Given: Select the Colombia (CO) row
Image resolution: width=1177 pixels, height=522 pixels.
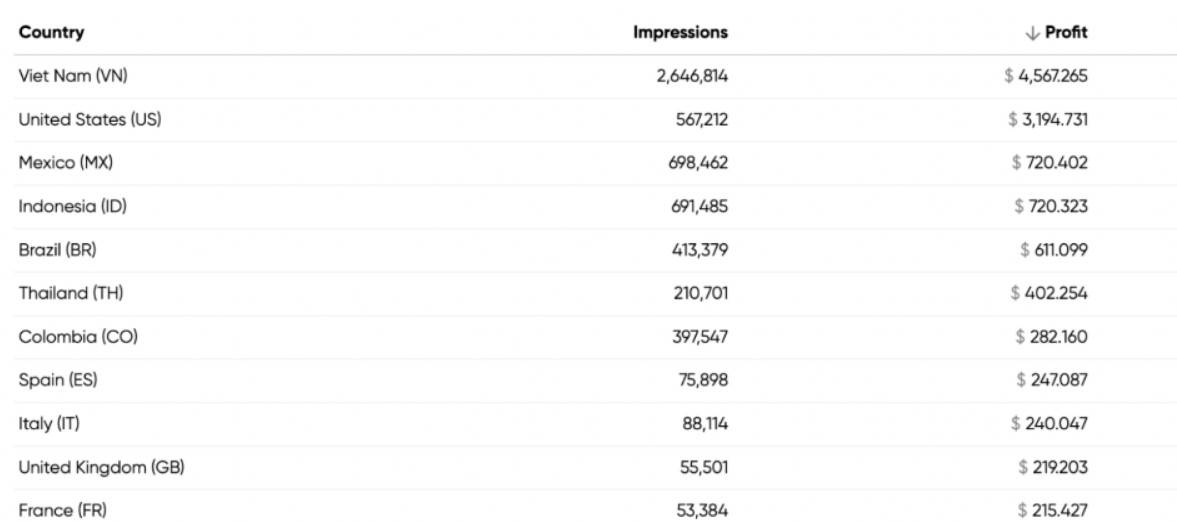Looking at the screenshot, I should pyautogui.click(x=77, y=337).
